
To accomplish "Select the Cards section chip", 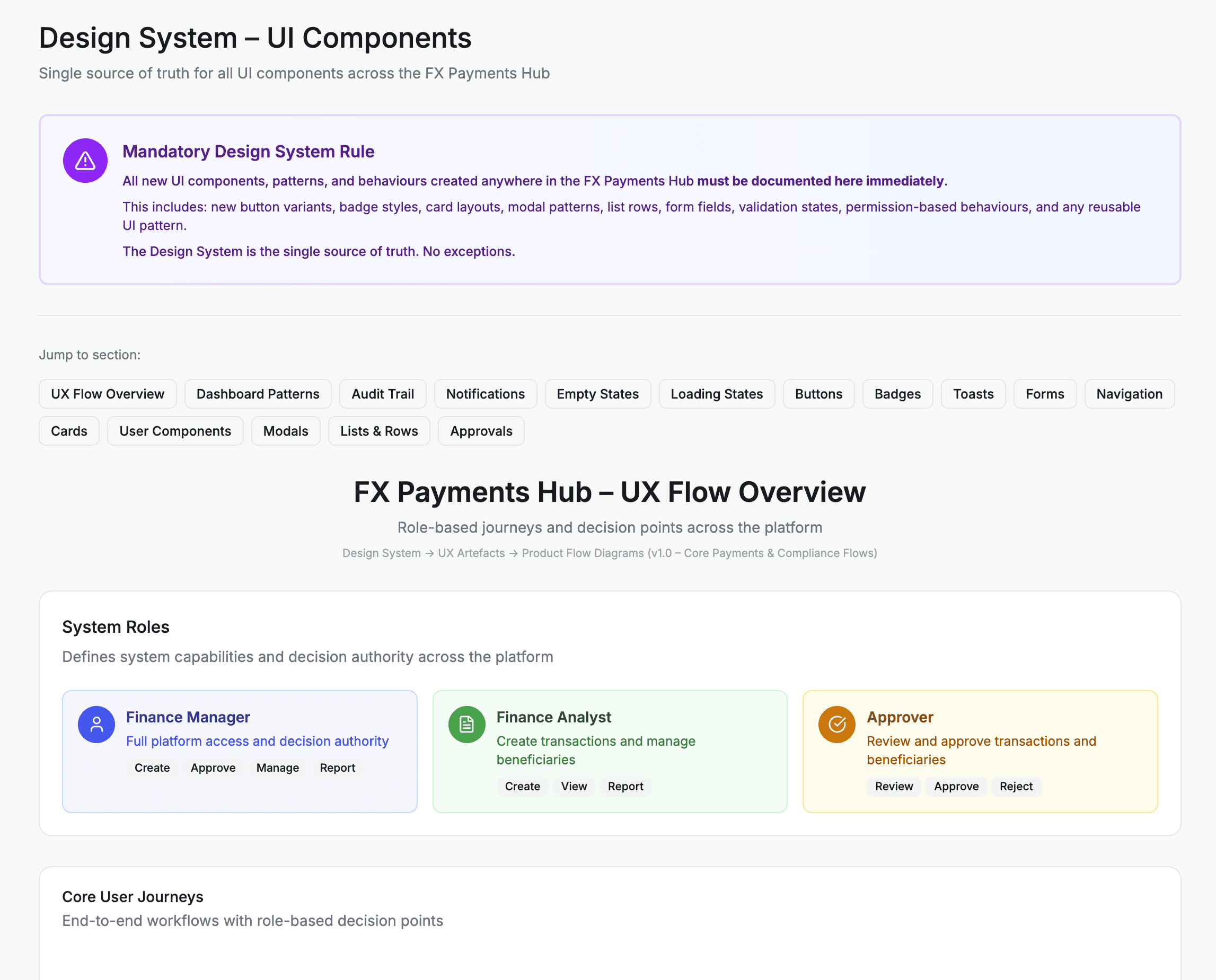I will pyautogui.click(x=69, y=431).
